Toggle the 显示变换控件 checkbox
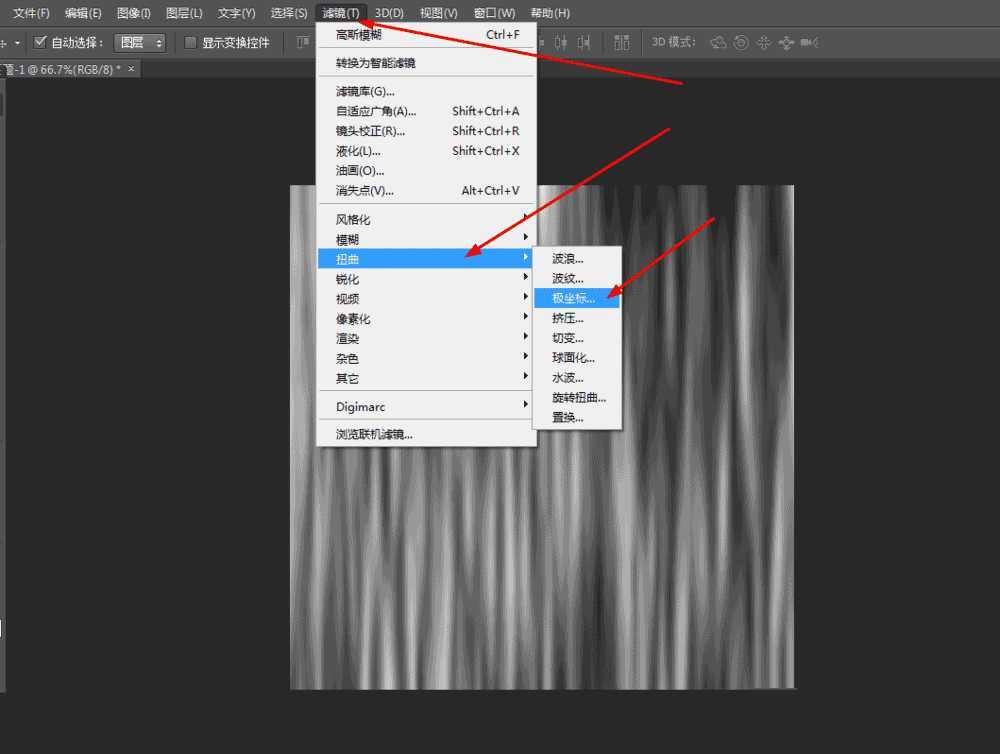 [188, 42]
